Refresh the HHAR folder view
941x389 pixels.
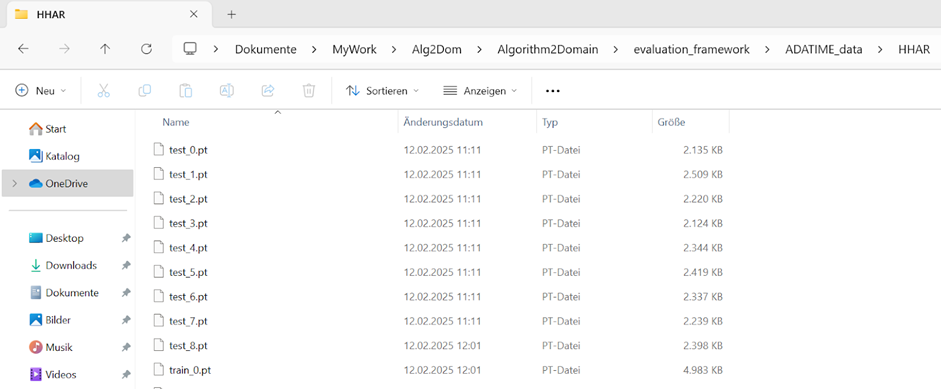(x=146, y=49)
